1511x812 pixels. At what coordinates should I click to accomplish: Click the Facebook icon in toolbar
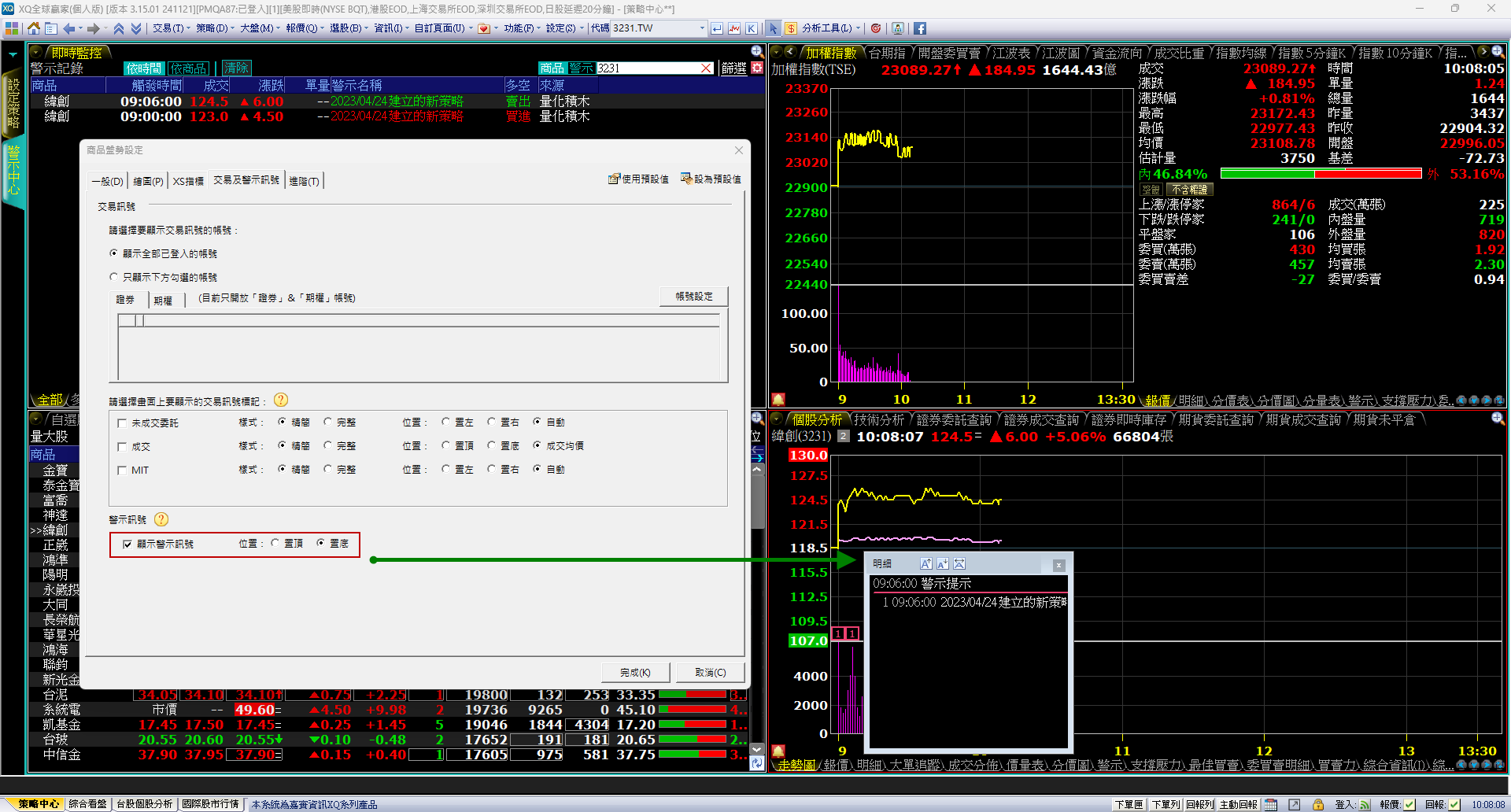coord(919,28)
